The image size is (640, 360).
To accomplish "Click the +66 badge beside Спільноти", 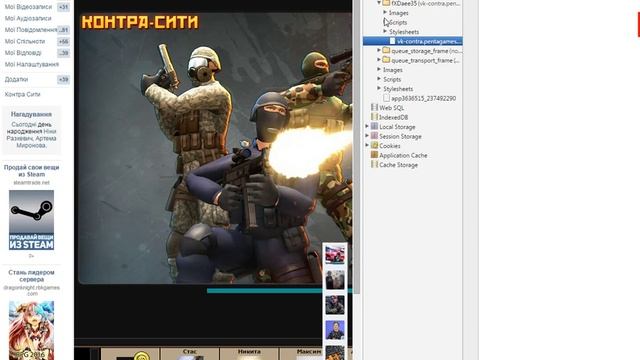I will pyautogui.click(x=63, y=41).
